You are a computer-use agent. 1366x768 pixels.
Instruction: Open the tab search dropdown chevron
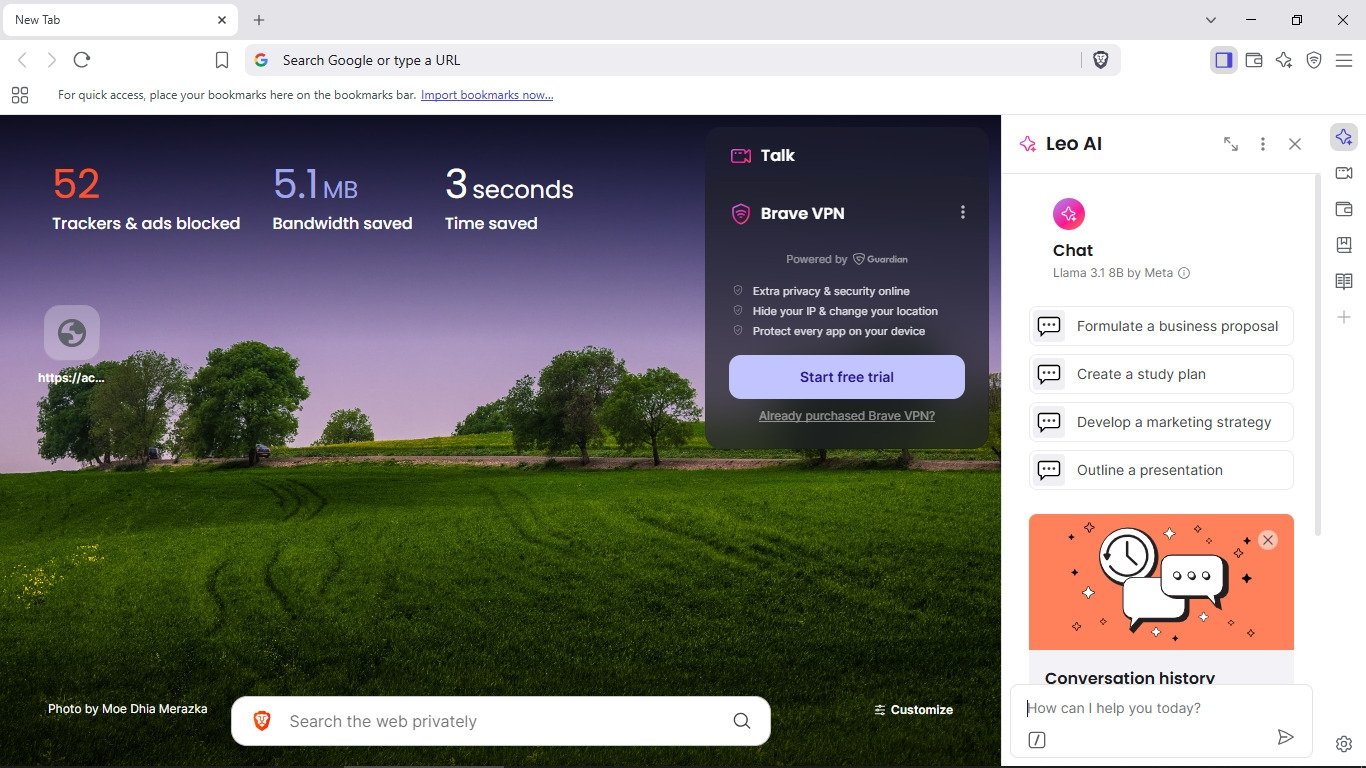pyautogui.click(x=1211, y=20)
